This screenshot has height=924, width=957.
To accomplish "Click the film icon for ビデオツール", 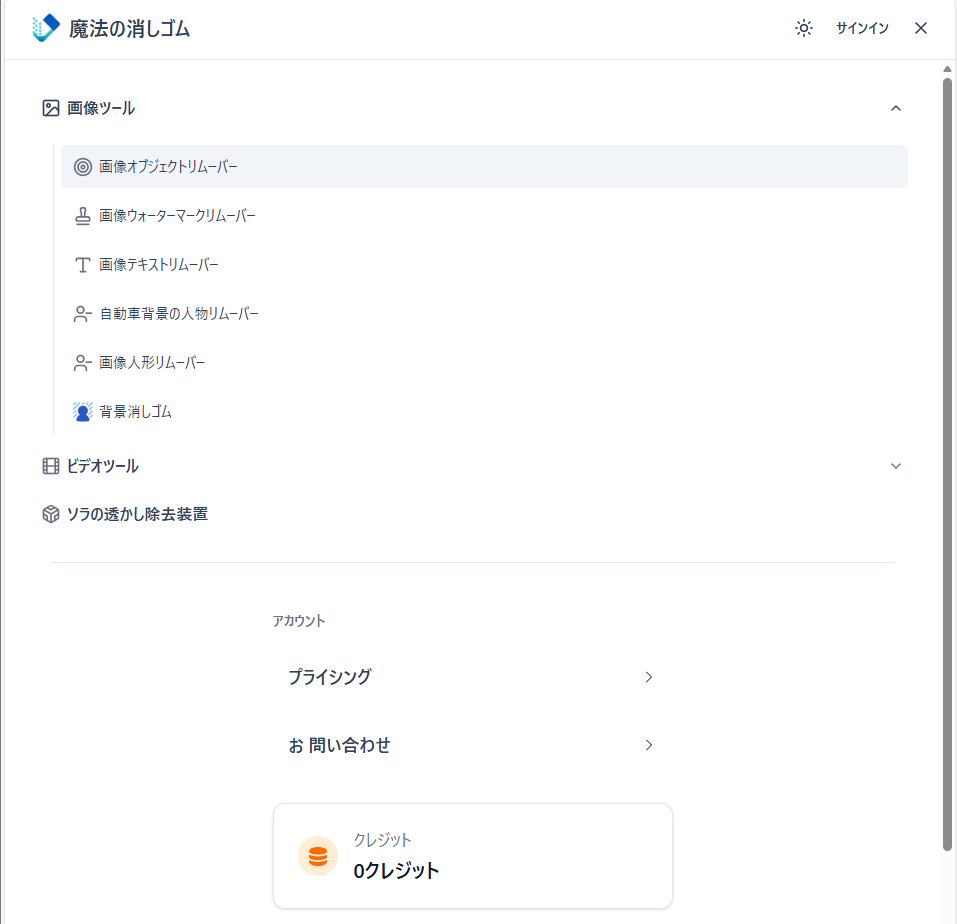I will [x=51, y=466].
